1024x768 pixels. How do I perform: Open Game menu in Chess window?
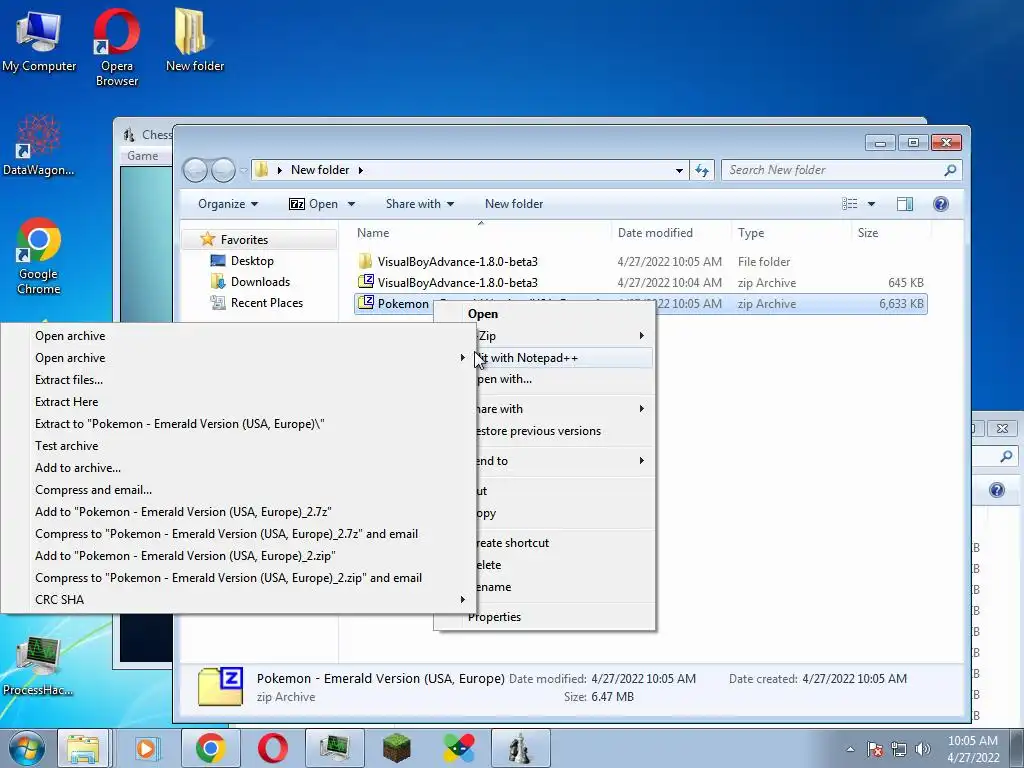point(142,156)
